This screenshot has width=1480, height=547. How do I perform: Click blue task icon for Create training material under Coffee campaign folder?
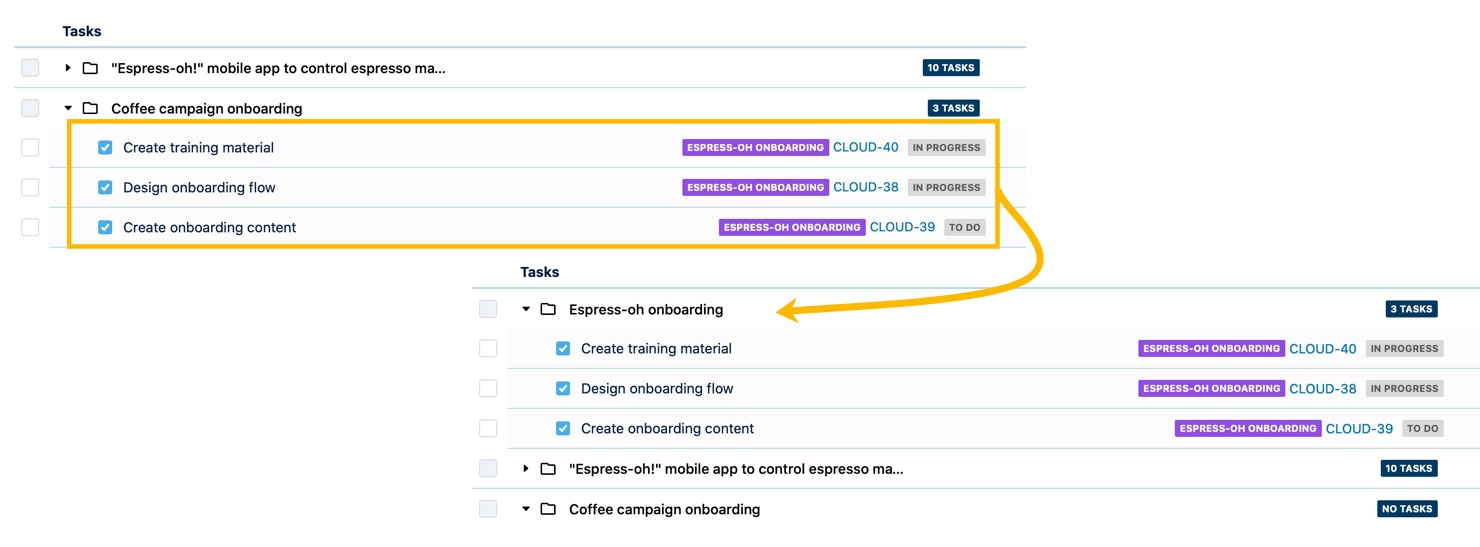coord(105,147)
